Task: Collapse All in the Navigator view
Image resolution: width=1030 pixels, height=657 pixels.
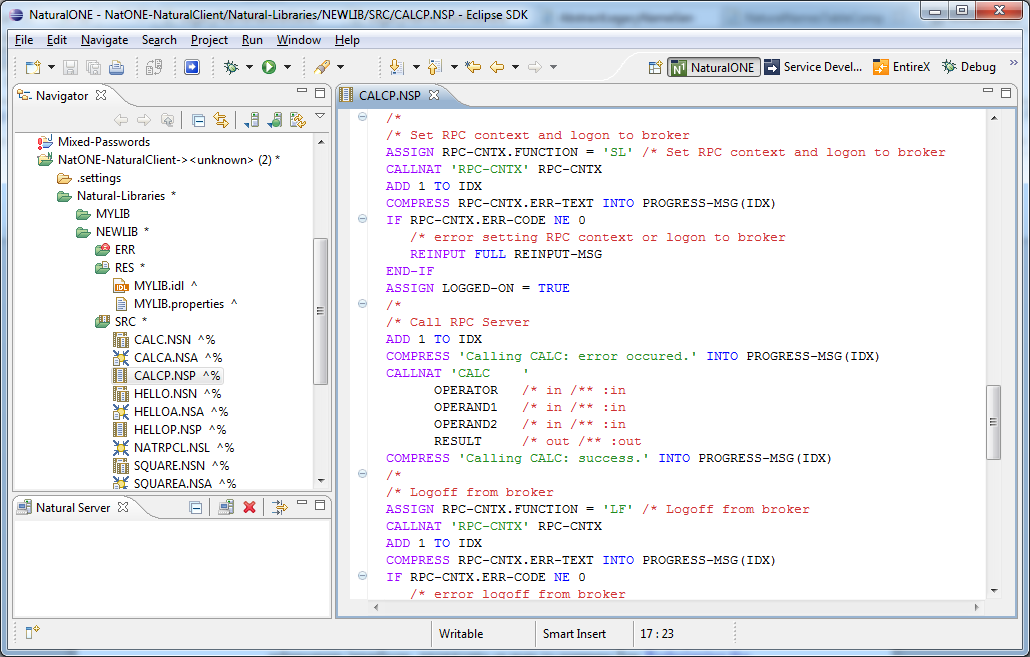Action: 198,120
